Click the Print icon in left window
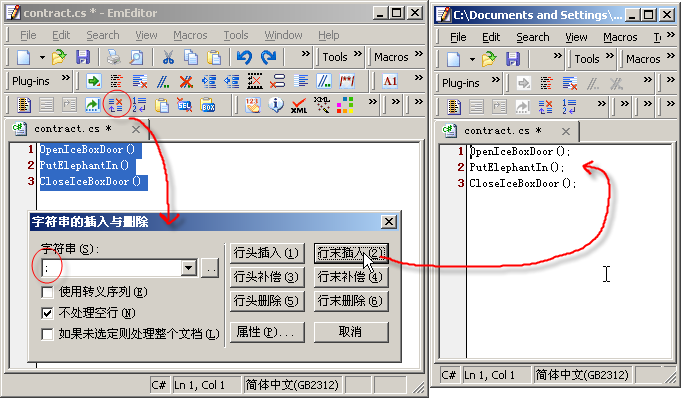Viewport: 682px width, 398px height. pos(114,57)
